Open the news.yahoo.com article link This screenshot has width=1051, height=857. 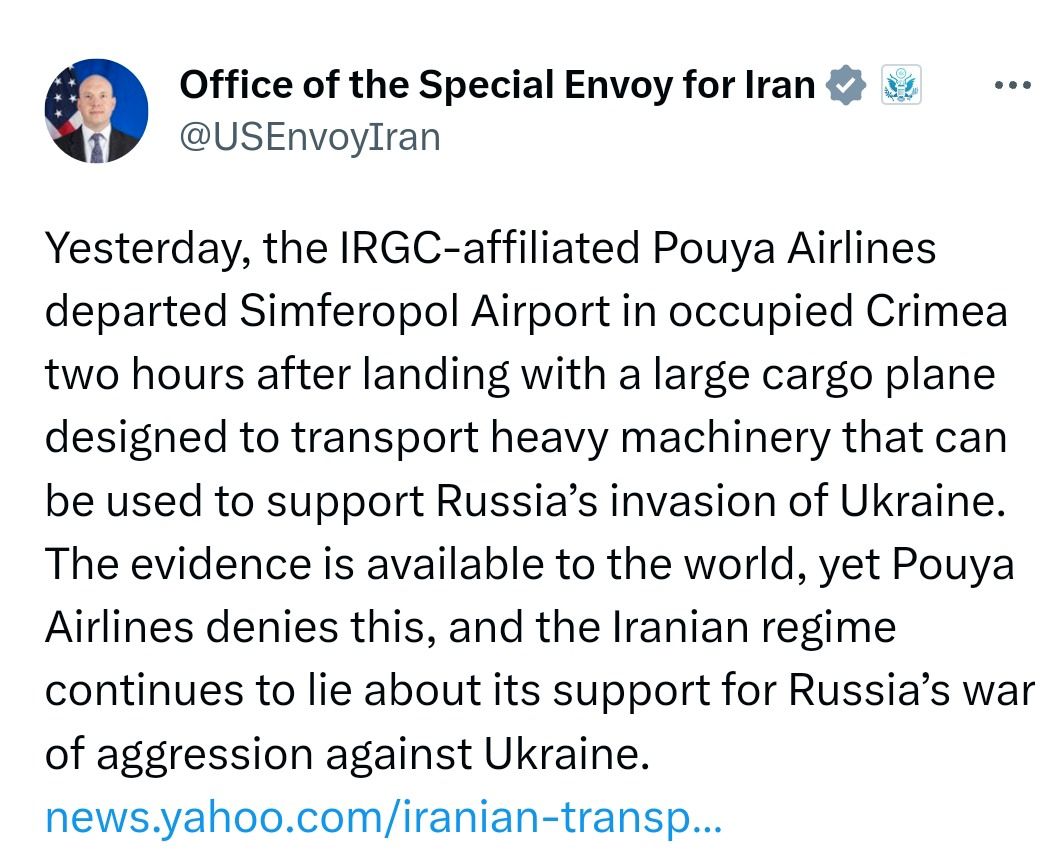(382, 821)
